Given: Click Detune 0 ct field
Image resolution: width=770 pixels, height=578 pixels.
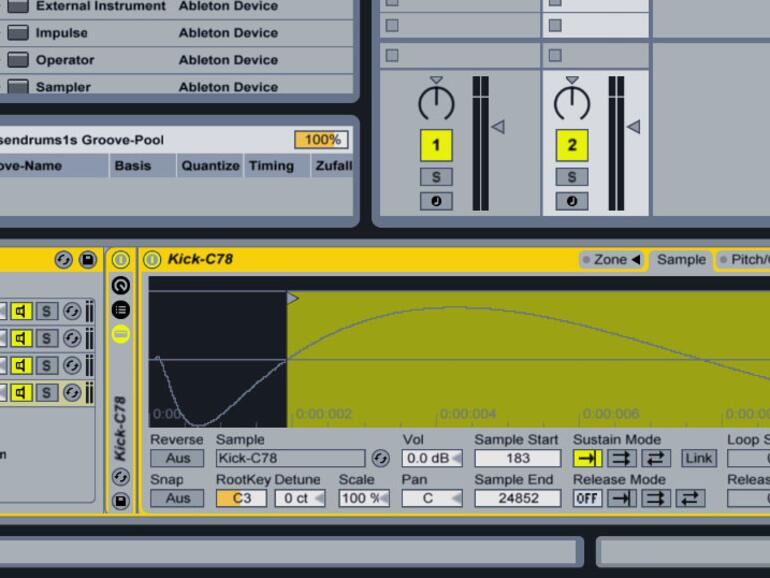Looking at the screenshot, I should (x=300, y=498).
